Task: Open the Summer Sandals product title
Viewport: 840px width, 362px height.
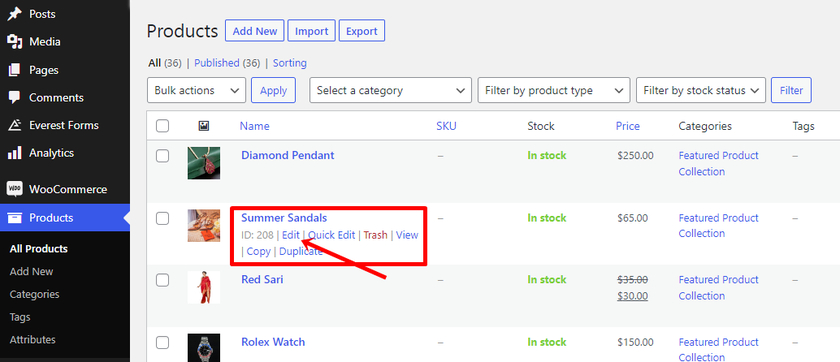Action: pos(284,218)
